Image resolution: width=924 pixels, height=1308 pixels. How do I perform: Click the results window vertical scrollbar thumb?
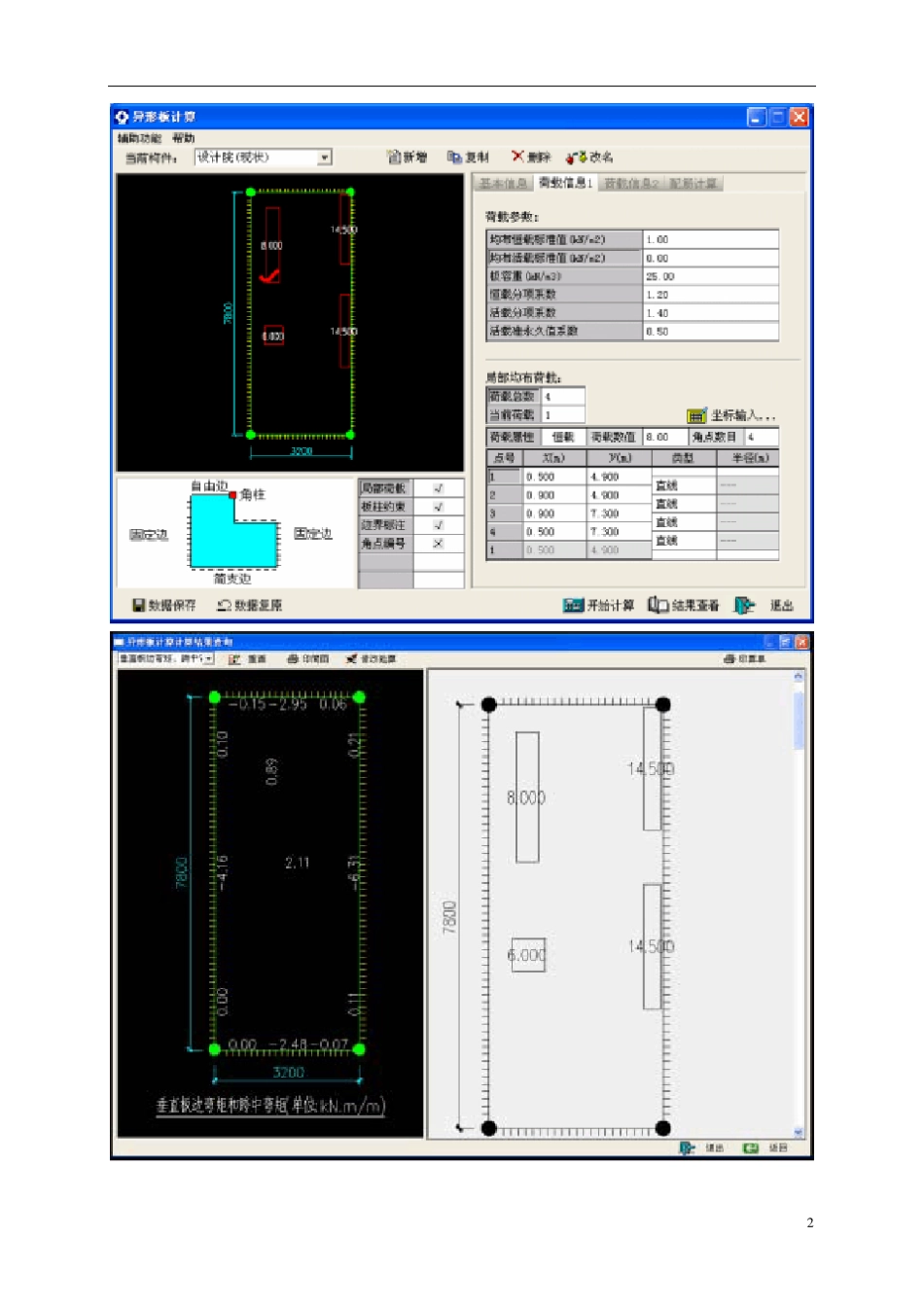(799, 720)
